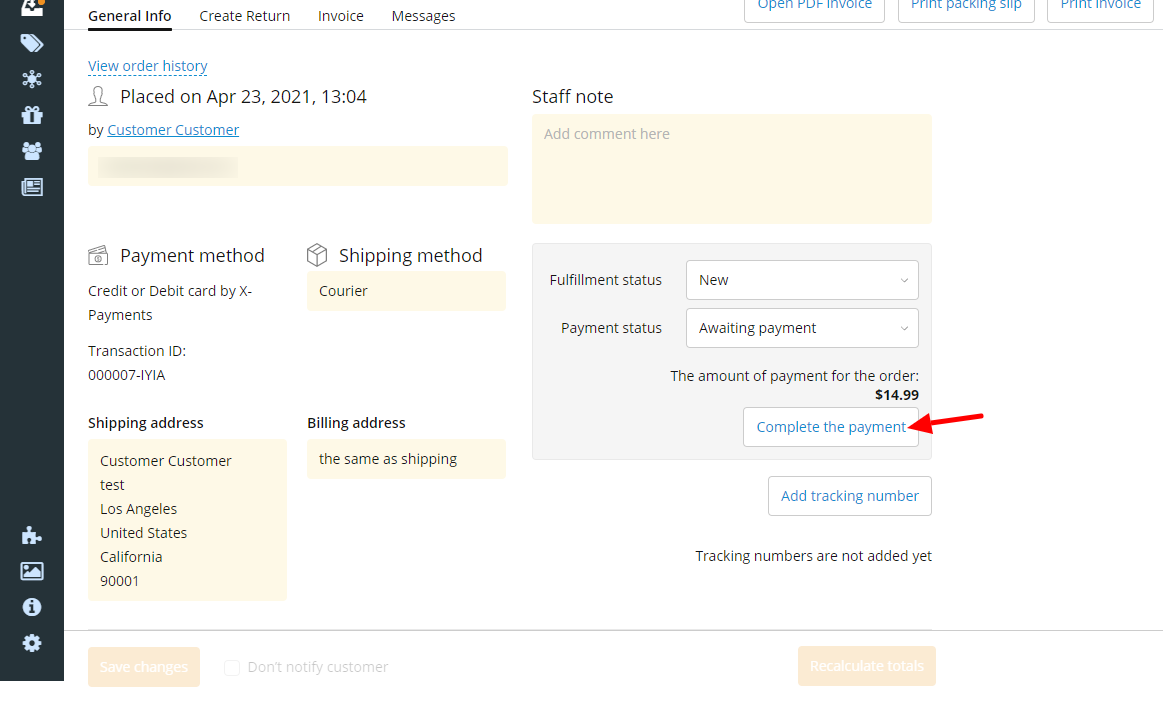
Task: Open the users group icon in the sidebar
Action: coord(31,151)
